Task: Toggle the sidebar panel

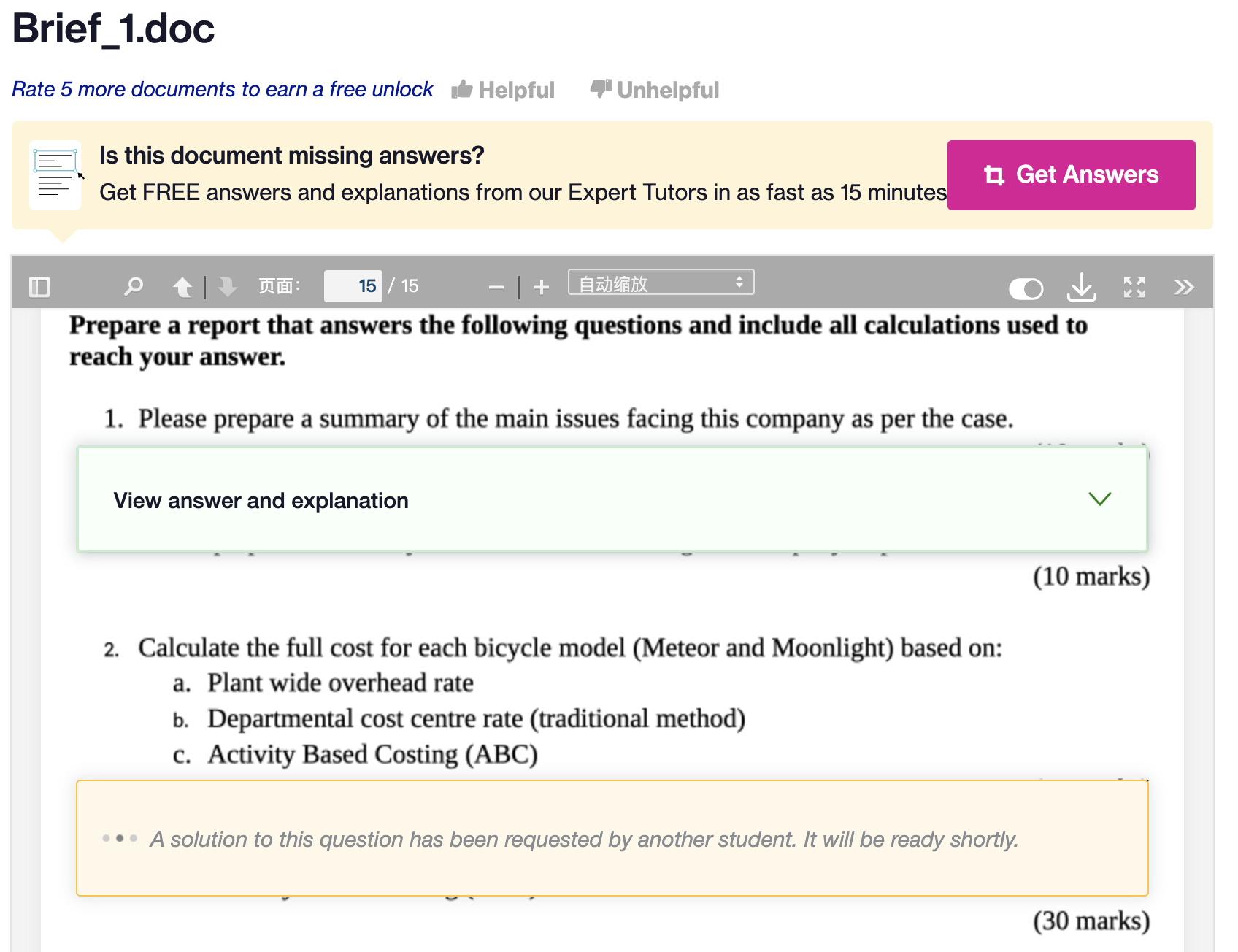Action: point(39,287)
